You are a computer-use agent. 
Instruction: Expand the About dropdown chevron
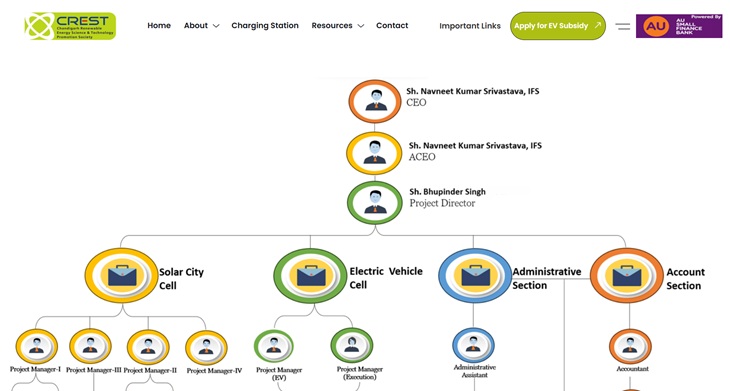pyautogui.click(x=216, y=26)
